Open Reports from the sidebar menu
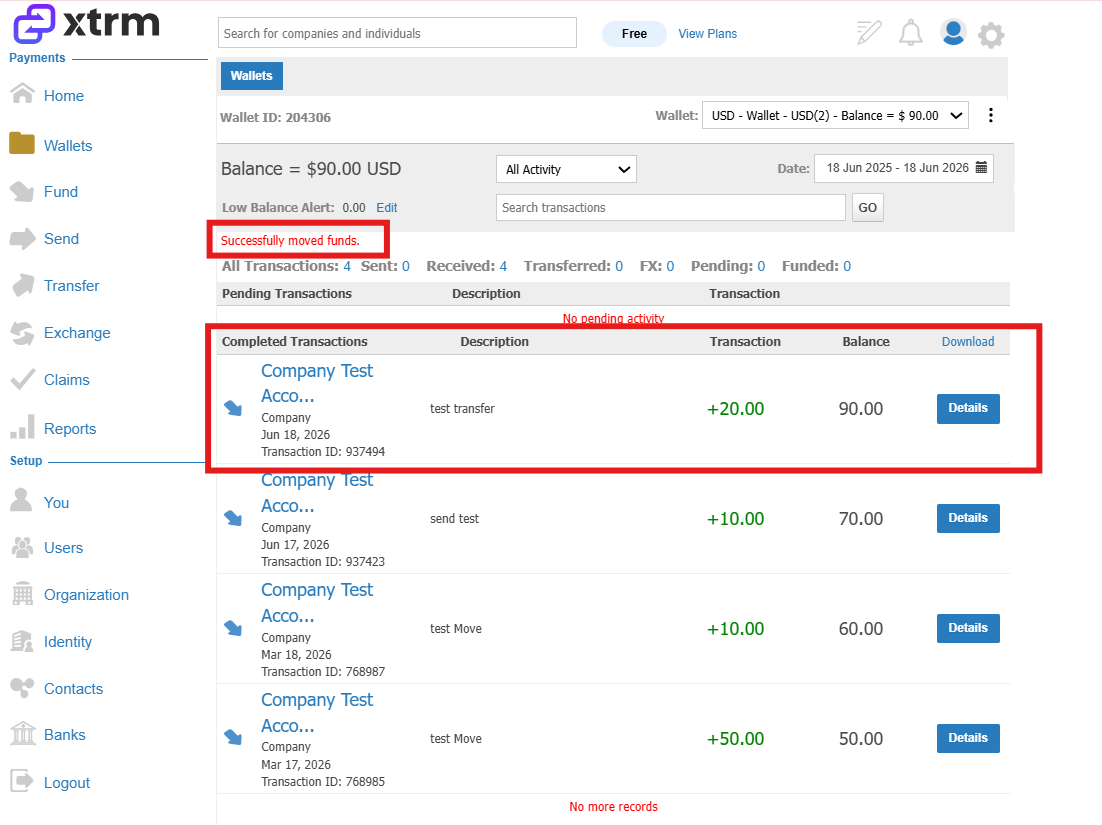The image size is (1102, 825). click(x=70, y=429)
